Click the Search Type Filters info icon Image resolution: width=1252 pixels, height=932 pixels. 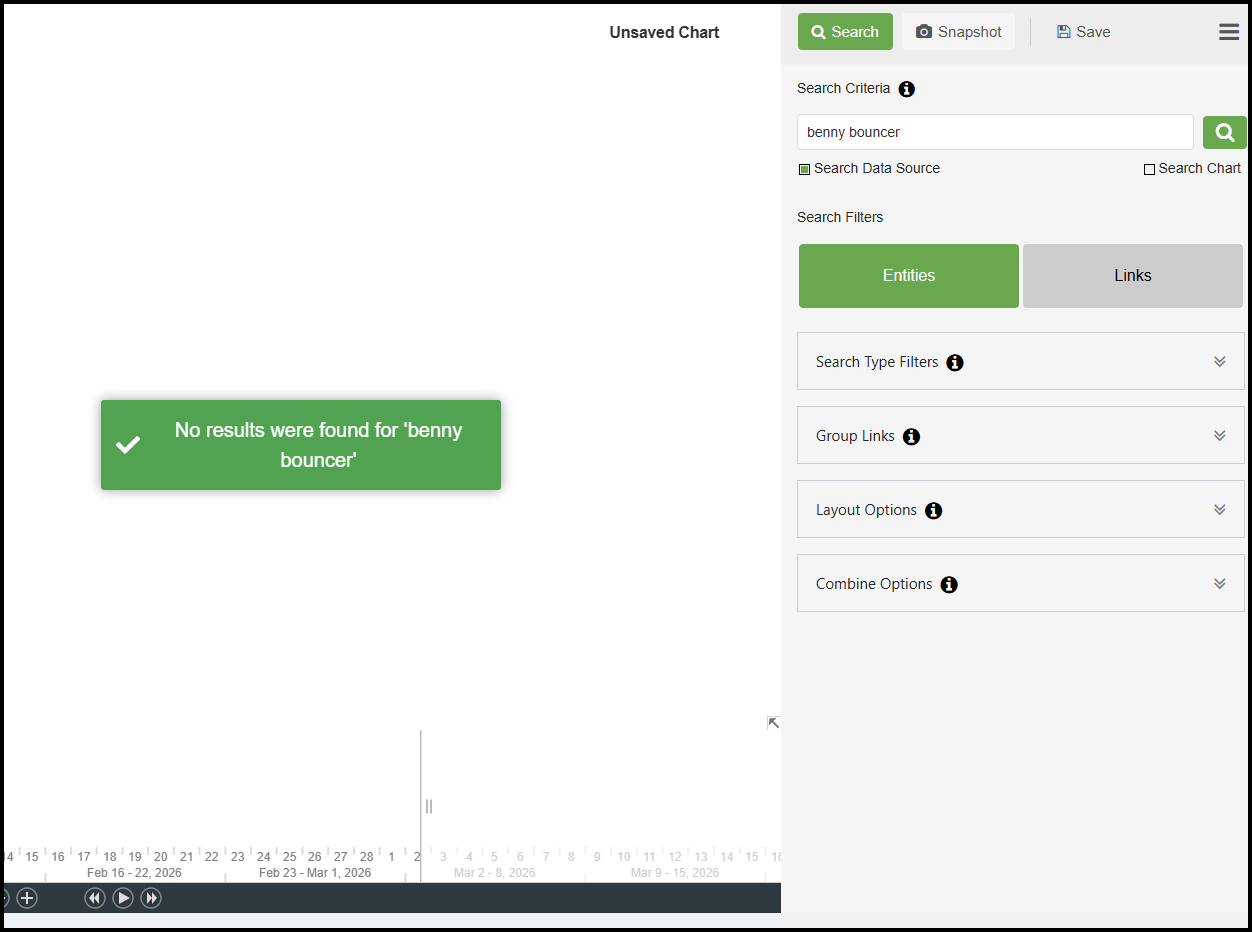[955, 363]
